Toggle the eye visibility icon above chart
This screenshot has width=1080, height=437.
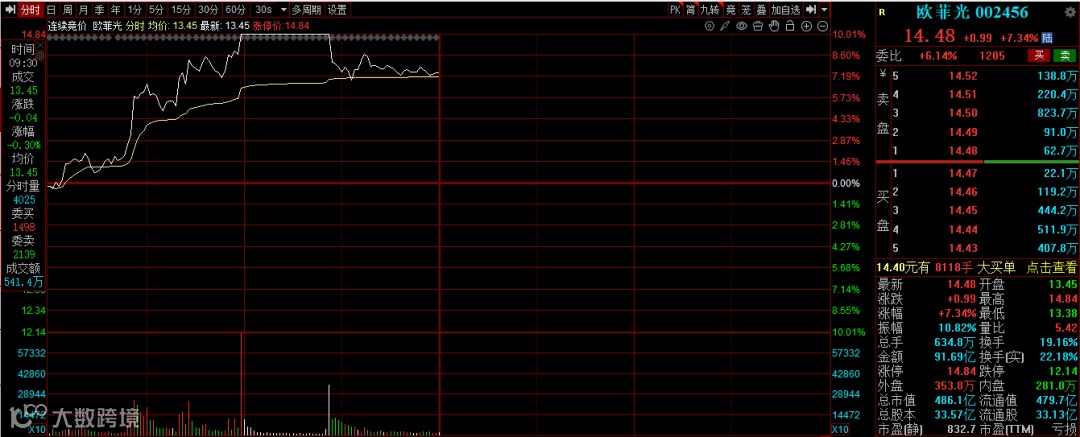coord(742,26)
